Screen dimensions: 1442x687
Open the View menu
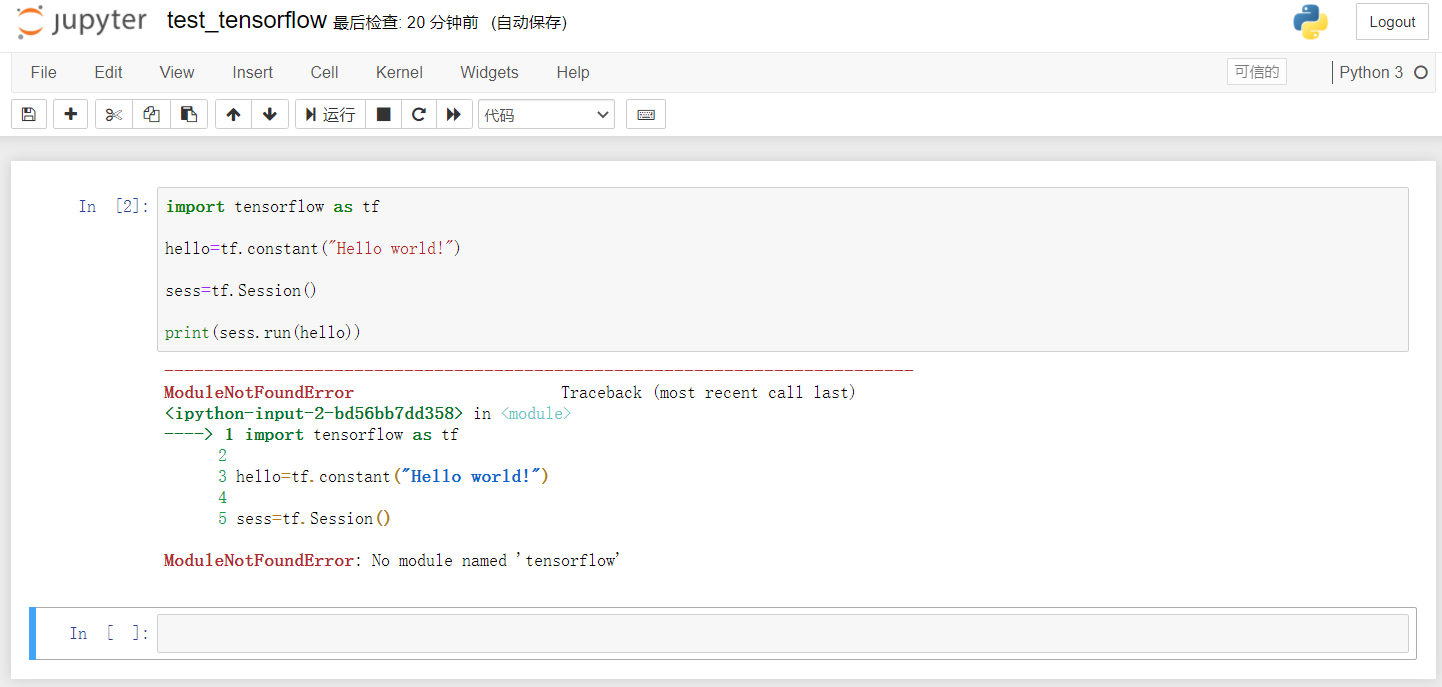pyautogui.click(x=177, y=72)
